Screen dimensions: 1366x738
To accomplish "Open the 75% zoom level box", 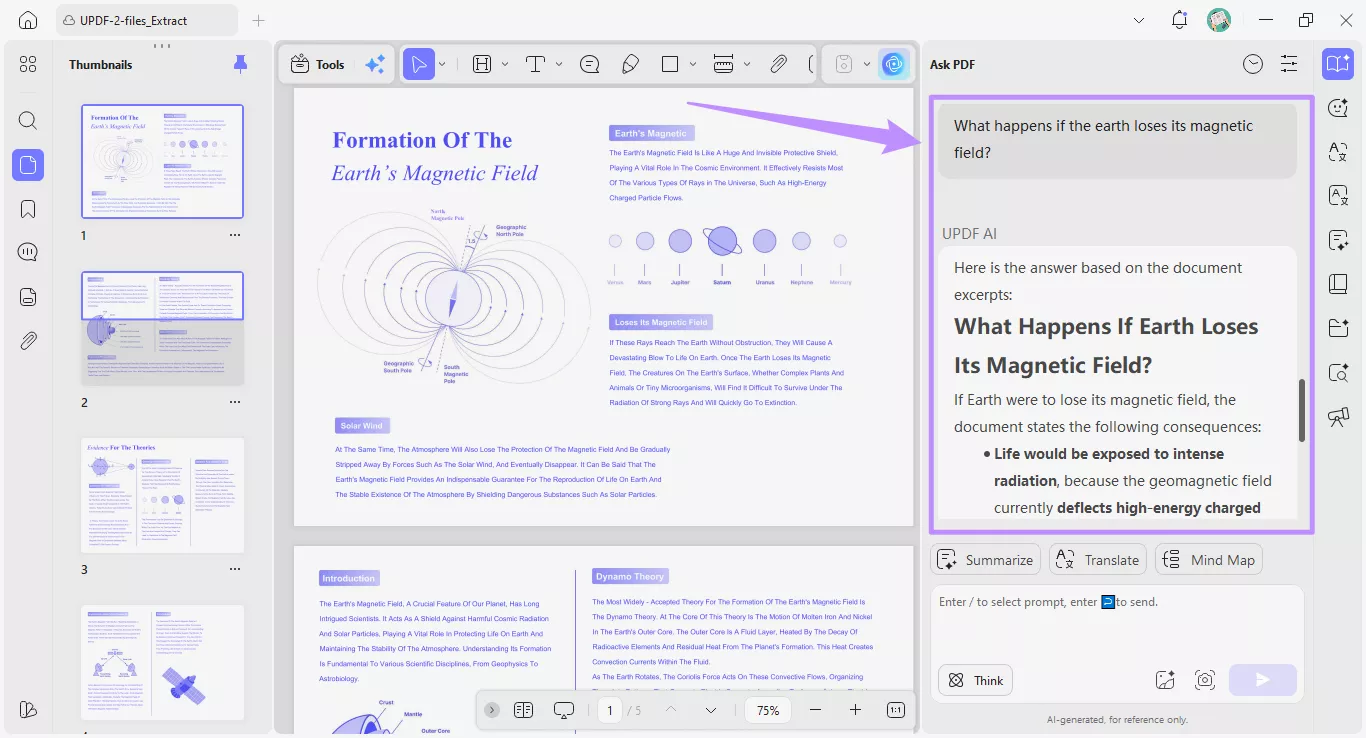I will (x=768, y=710).
